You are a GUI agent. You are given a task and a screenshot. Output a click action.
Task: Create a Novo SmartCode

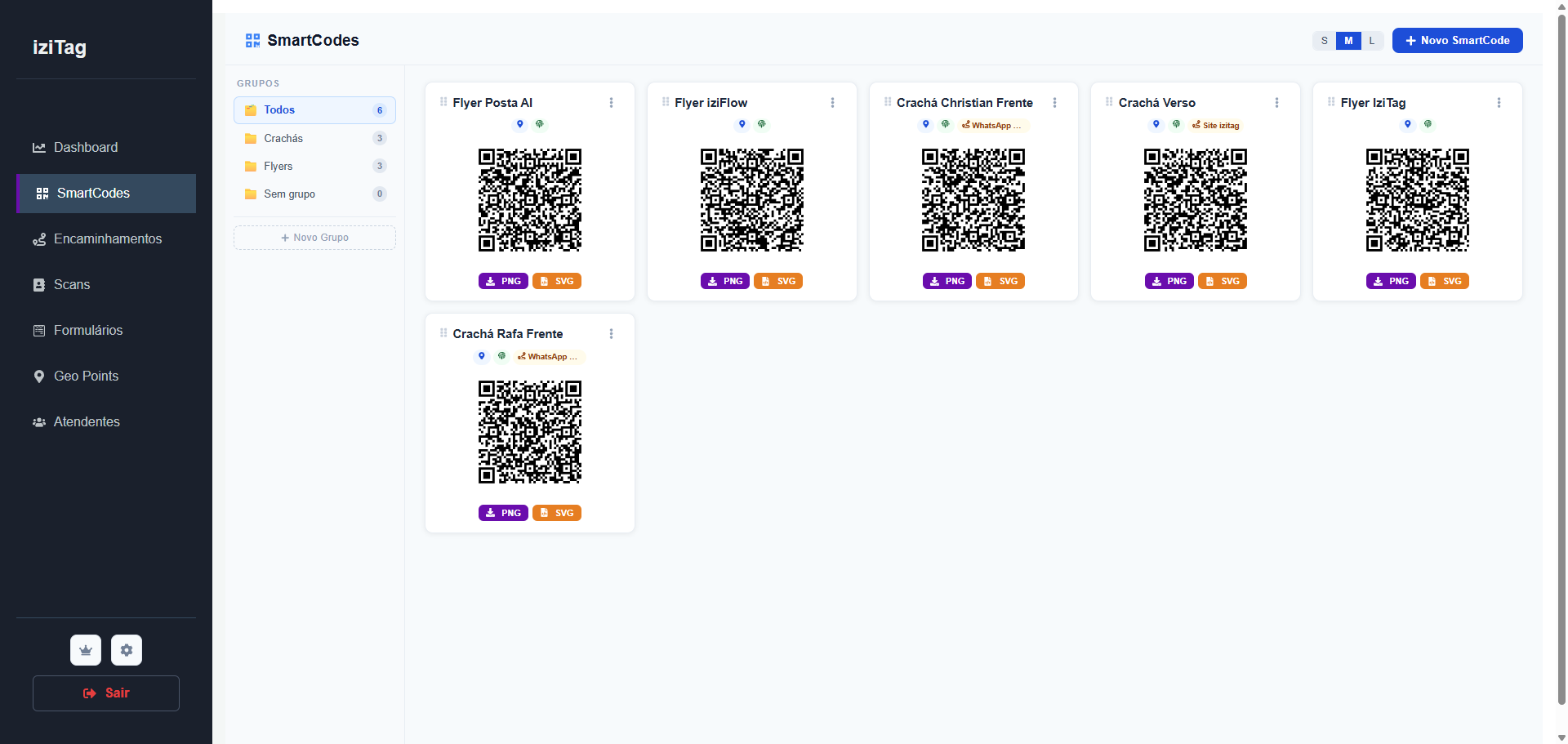pyautogui.click(x=1458, y=41)
